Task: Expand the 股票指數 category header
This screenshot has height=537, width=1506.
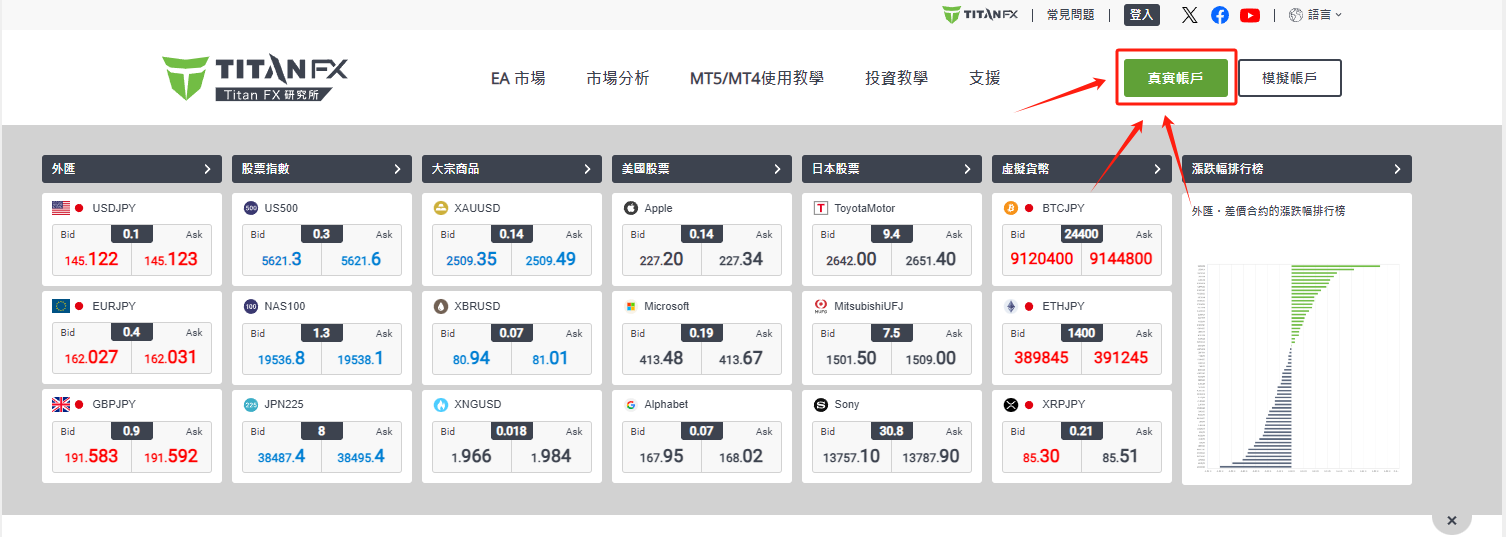Action: tap(322, 169)
